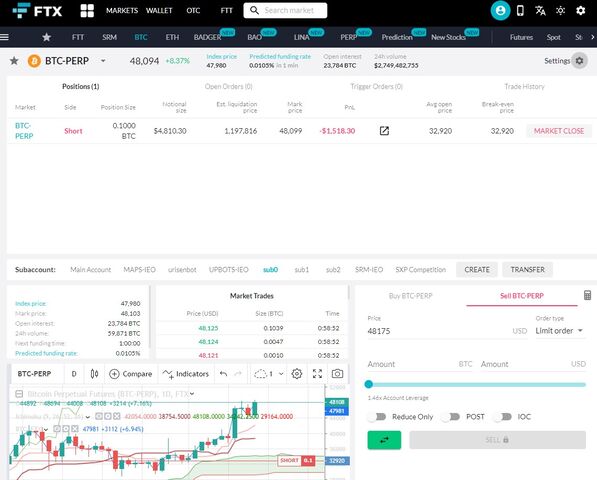
Task: Favorite BTC-PERP with the star icon
Action: pyautogui.click(x=14, y=61)
